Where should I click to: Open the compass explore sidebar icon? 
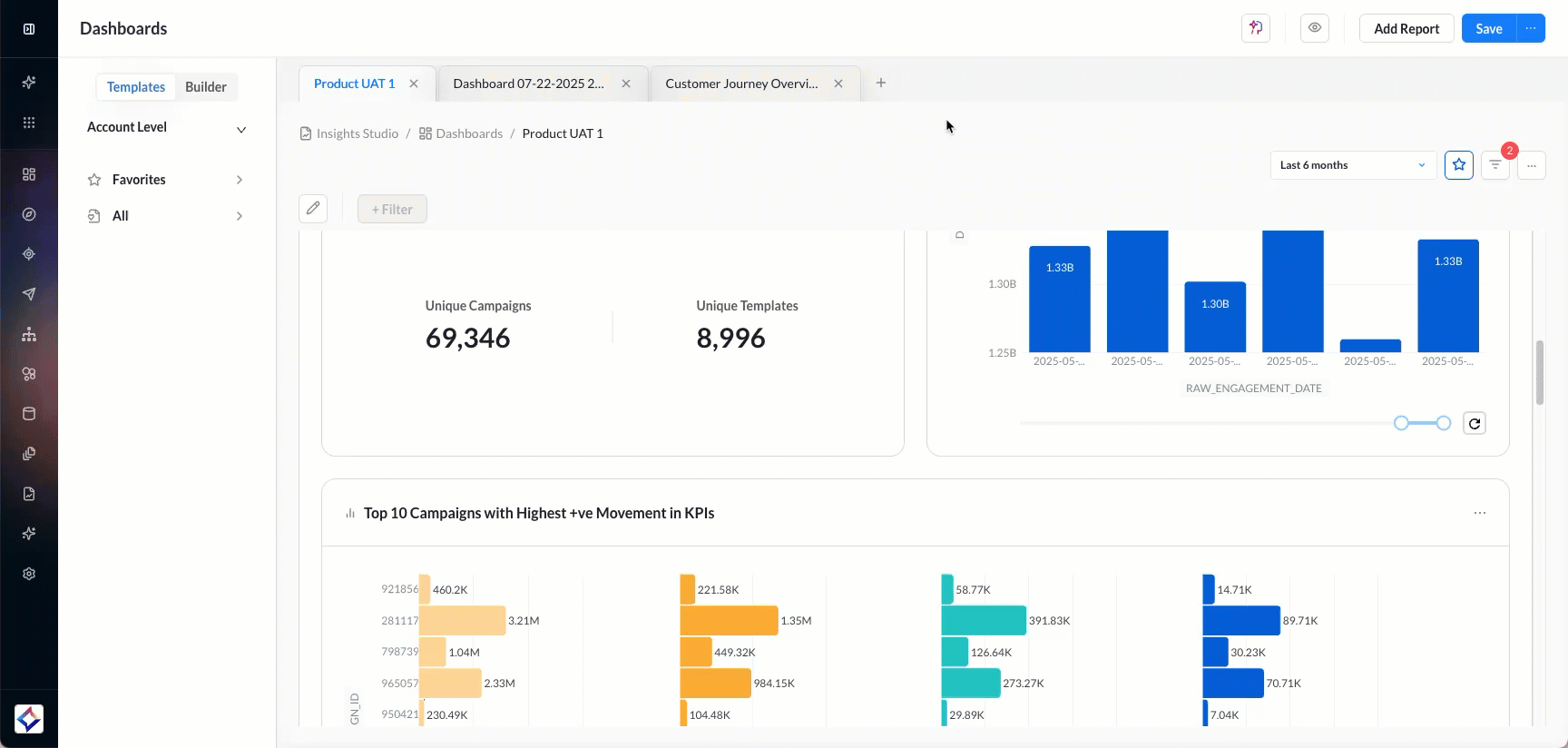coord(29,214)
